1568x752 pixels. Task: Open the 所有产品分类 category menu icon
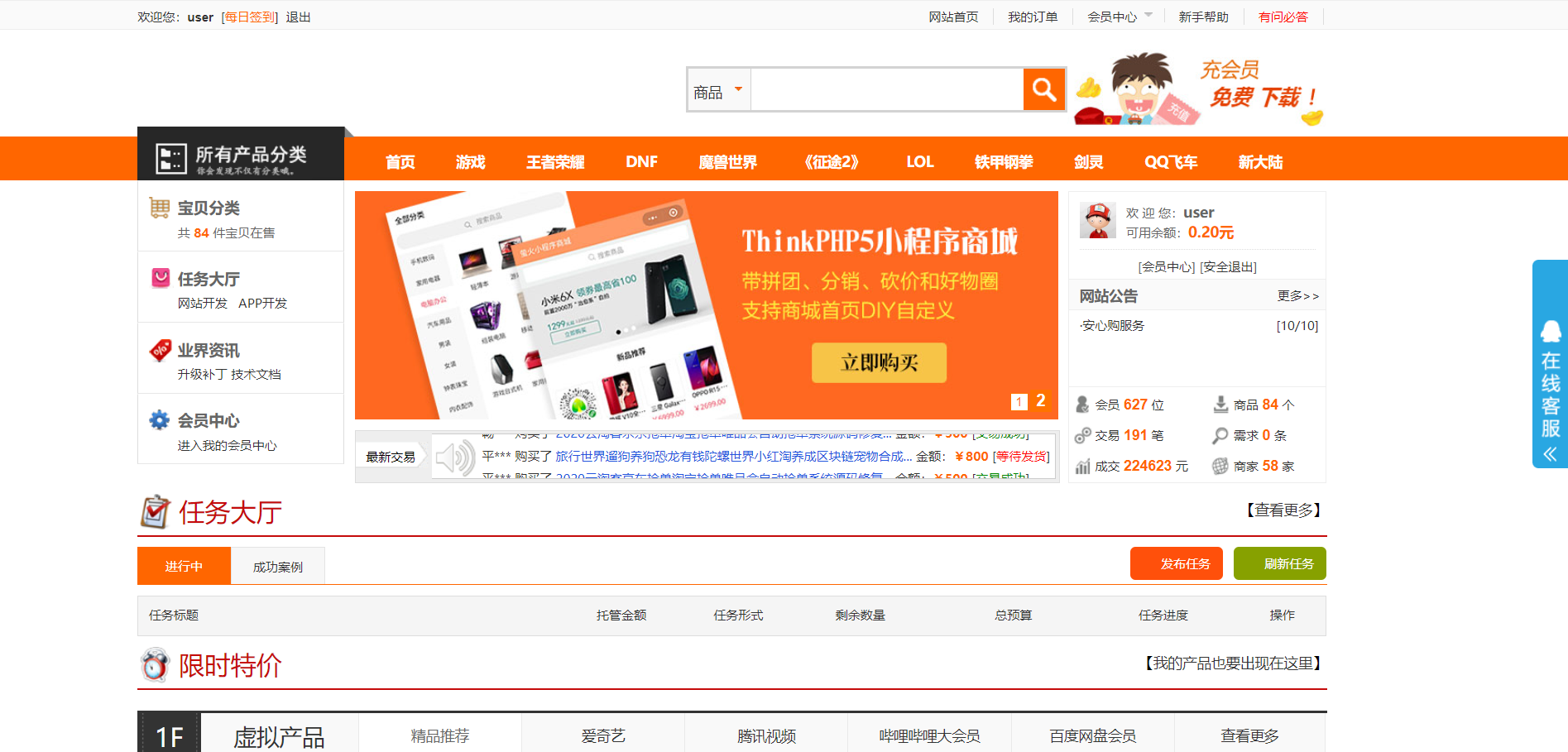click(171, 159)
